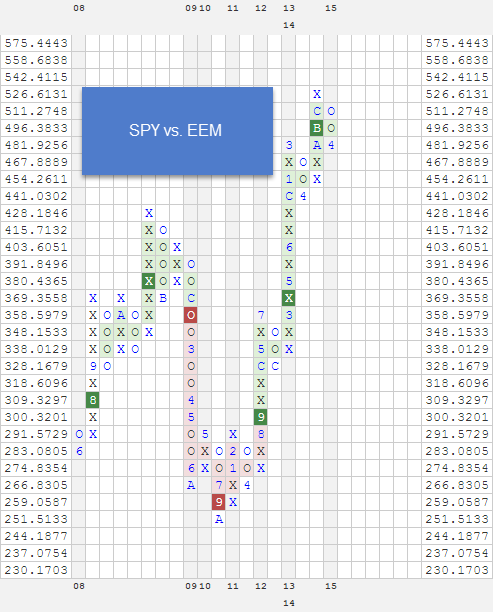Click the 7 in the 266.8305 row
Screen dimensions: 494x612
point(219,485)
